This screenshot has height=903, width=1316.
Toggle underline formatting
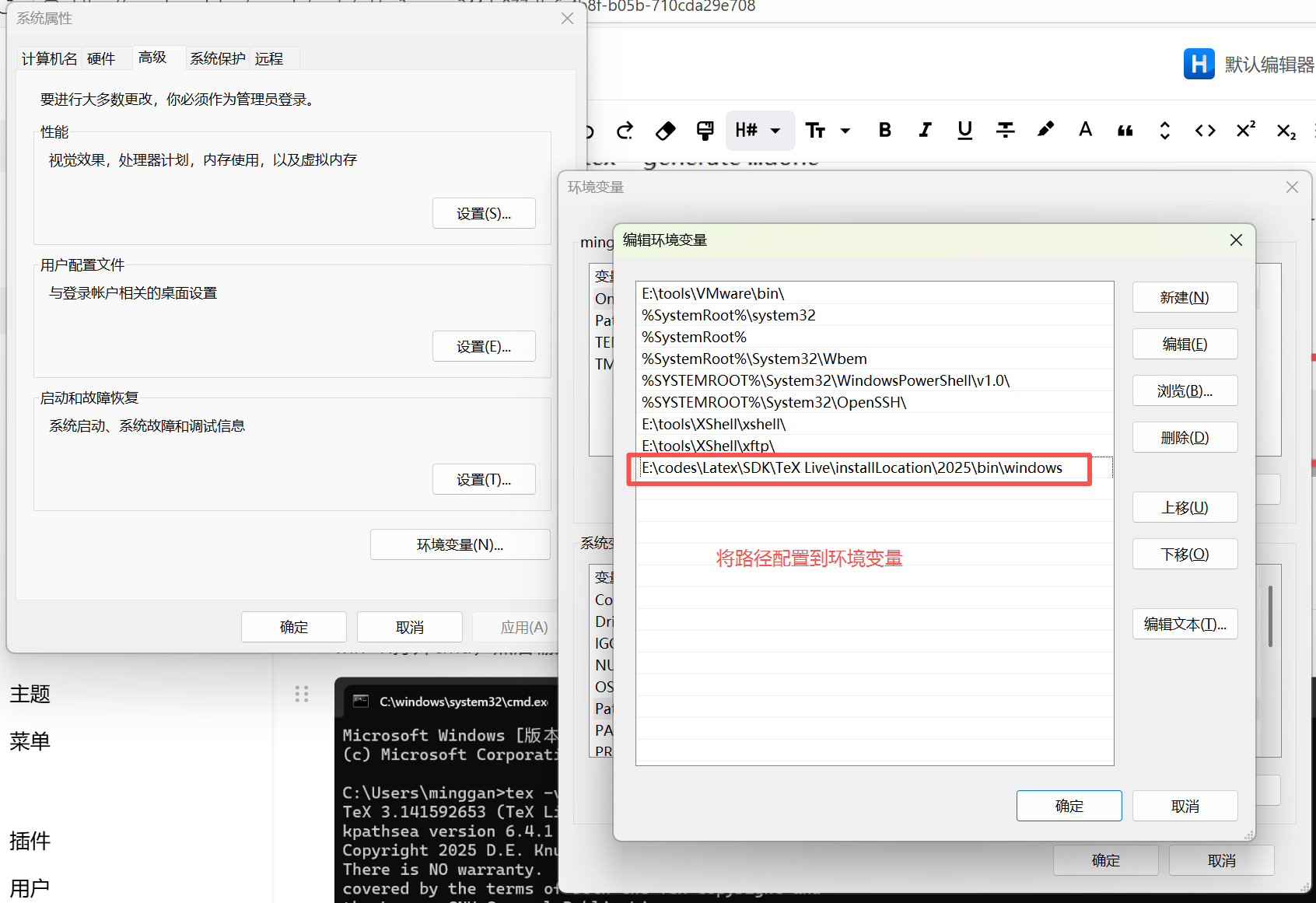964,131
